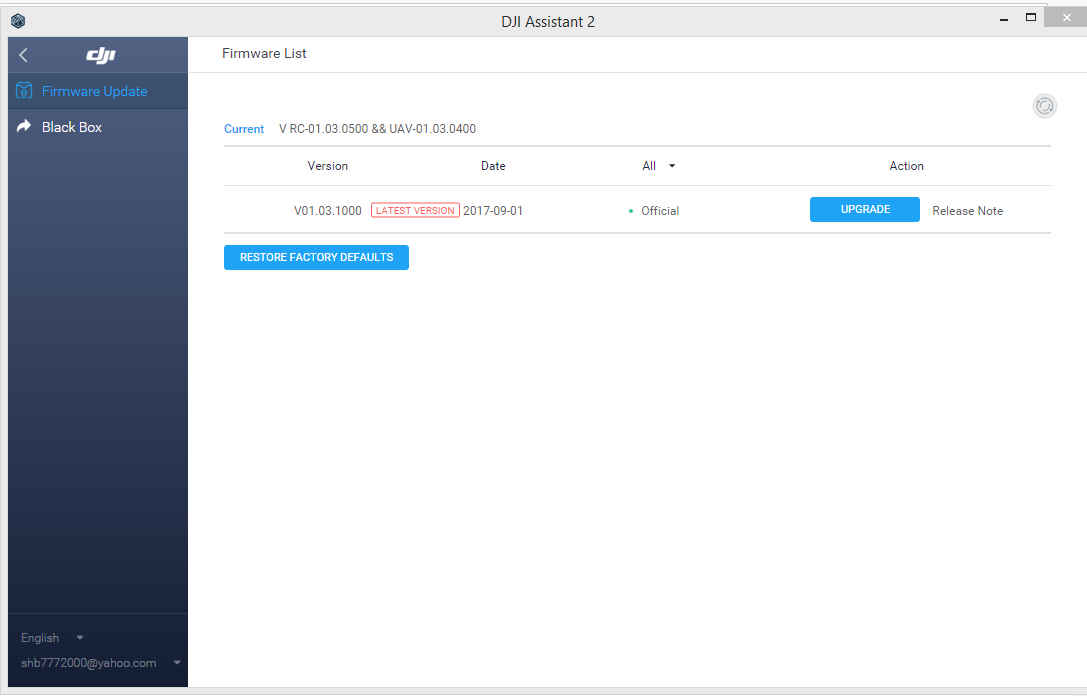Close the DJI Assistant 2 window
Viewport: 1087px width, 696px height.
tap(1066, 17)
